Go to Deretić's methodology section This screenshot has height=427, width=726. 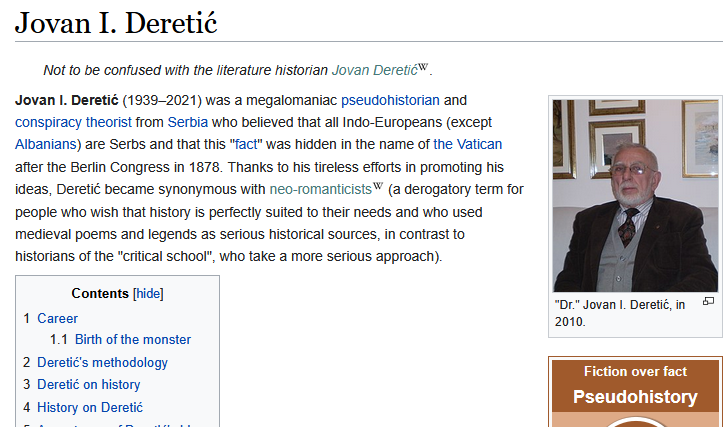pyautogui.click(x=102, y=362)
